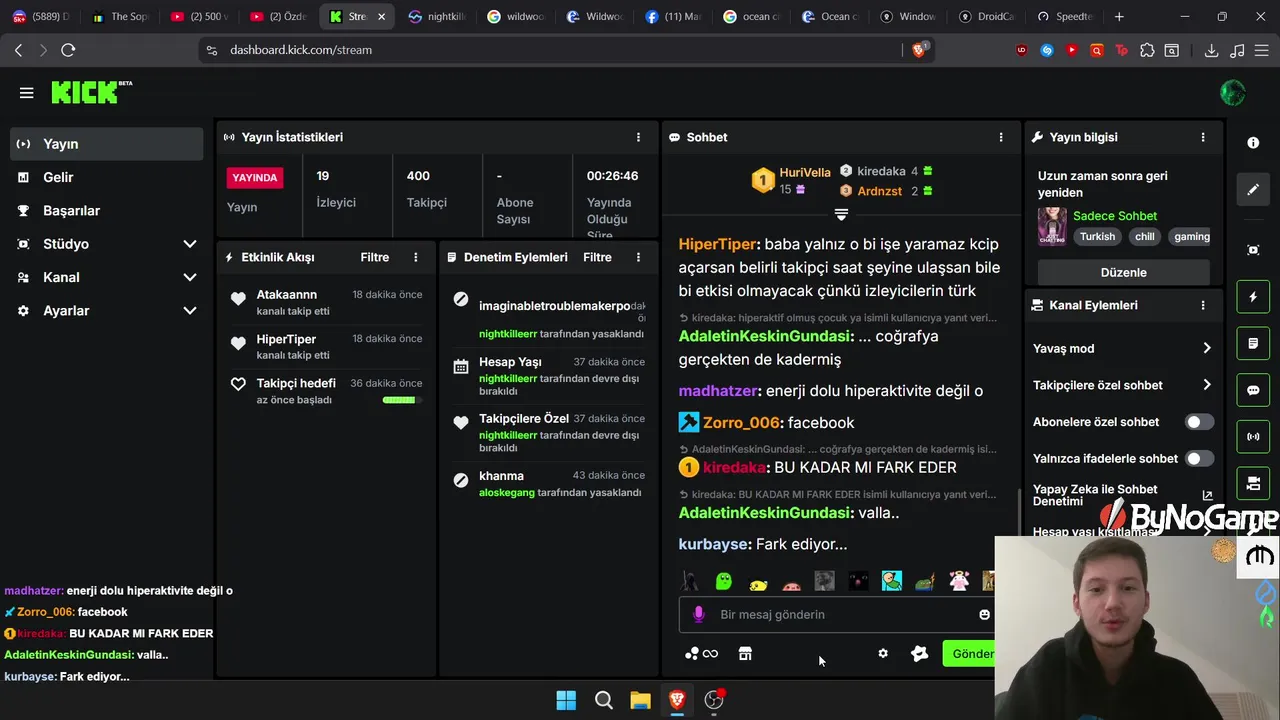Open a new browser tab

[x=1119, y=16]
